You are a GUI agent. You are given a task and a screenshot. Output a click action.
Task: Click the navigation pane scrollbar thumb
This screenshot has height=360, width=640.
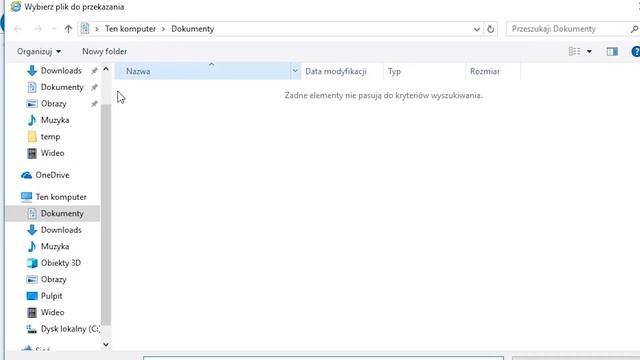(106, 215)
